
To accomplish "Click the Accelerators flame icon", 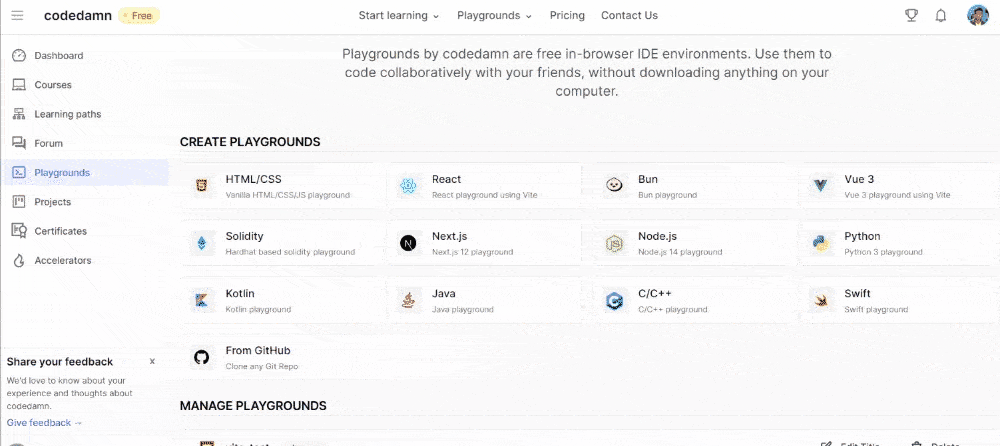I will (x=18, y=260).
